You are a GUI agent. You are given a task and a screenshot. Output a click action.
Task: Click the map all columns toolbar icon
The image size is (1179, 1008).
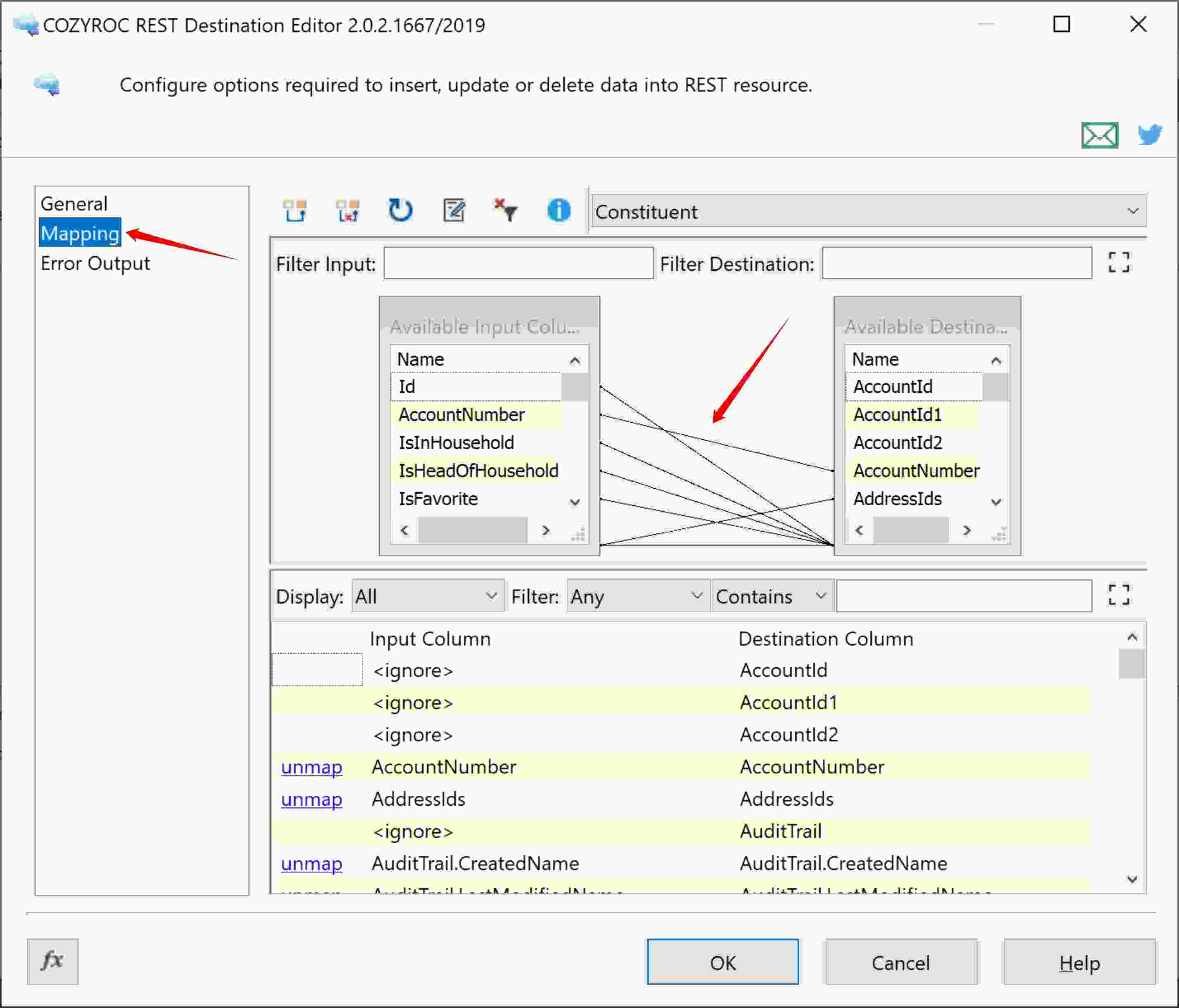[295, 211]
